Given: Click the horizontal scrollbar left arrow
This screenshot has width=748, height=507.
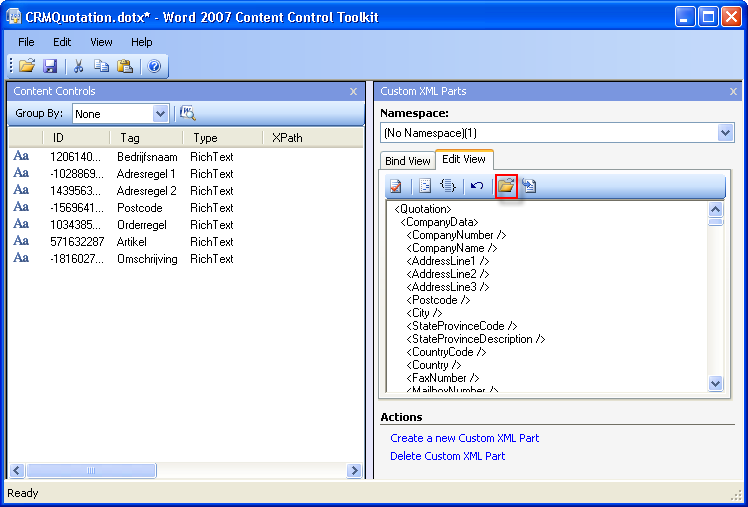Looking at the screenshot, I should tap(17, 471).
